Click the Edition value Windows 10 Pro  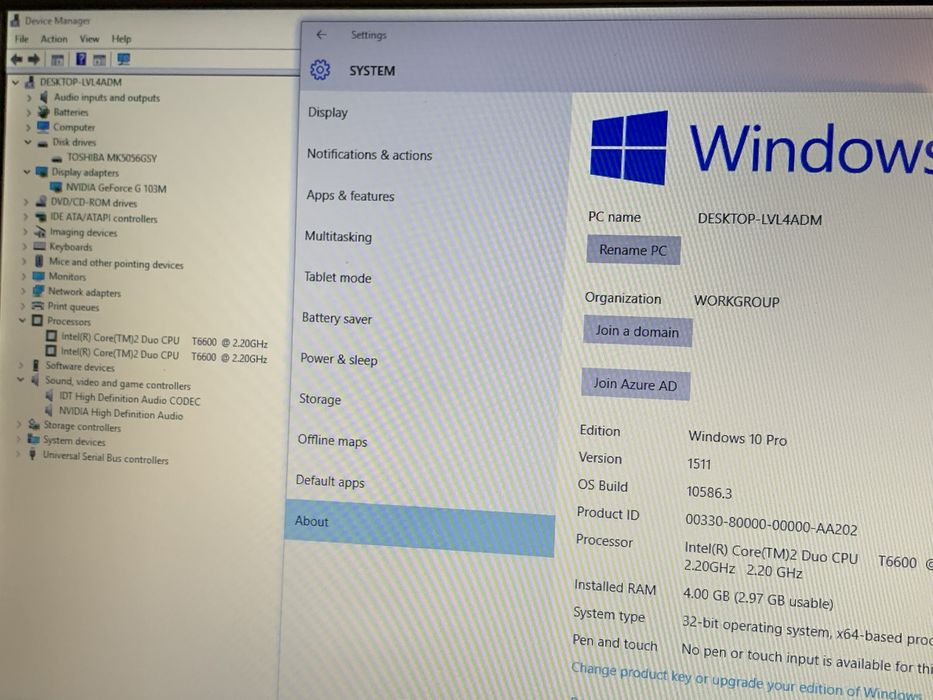[737, 438]
